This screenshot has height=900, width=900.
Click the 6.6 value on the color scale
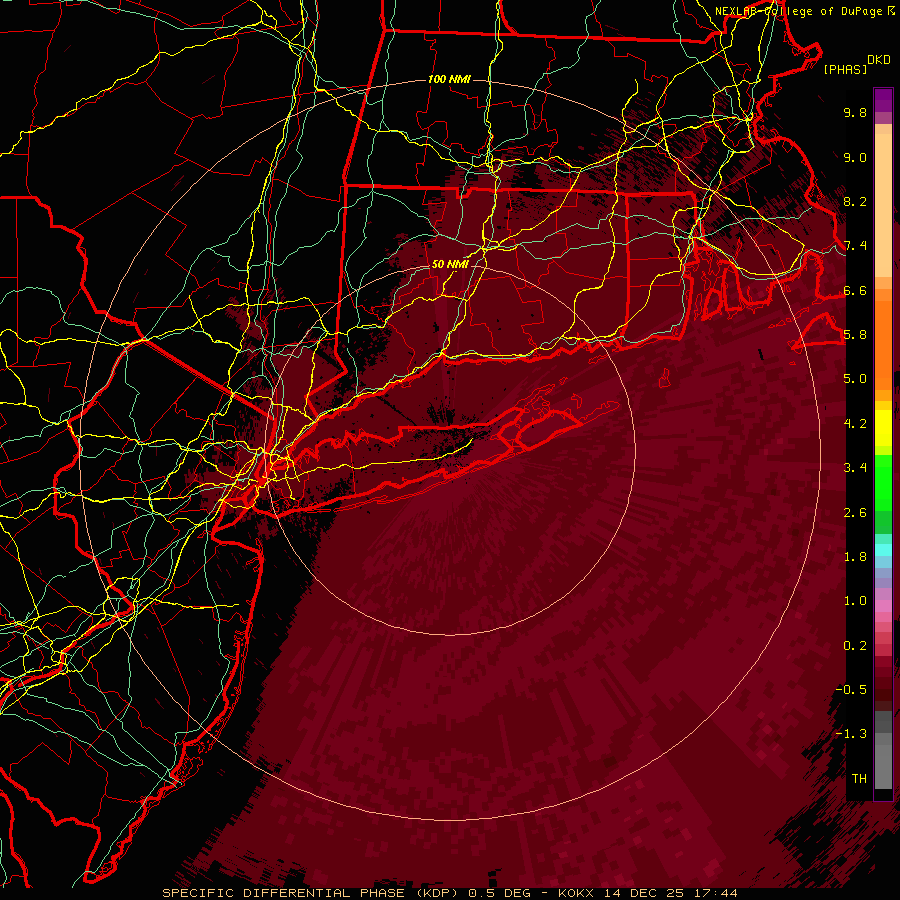pyautogui.click(x=855, y=290)
